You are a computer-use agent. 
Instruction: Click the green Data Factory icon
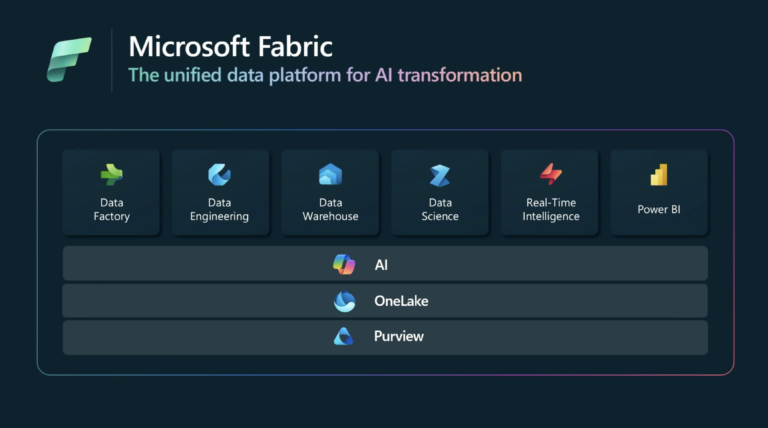pyautogui.click(x=111, y=175)
